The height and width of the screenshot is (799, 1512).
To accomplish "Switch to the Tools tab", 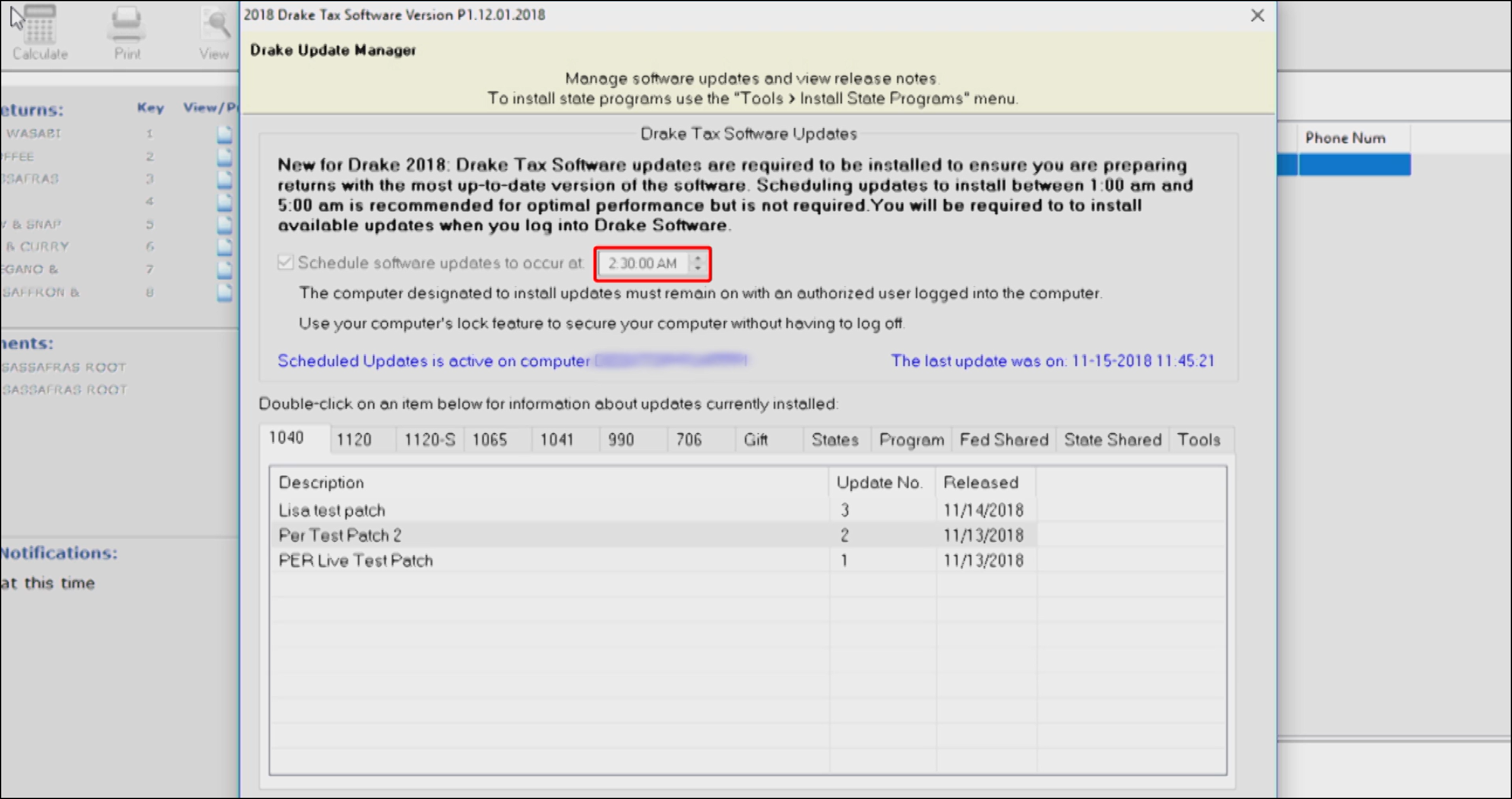I will pyautogui.click(x=1201, y=440).
